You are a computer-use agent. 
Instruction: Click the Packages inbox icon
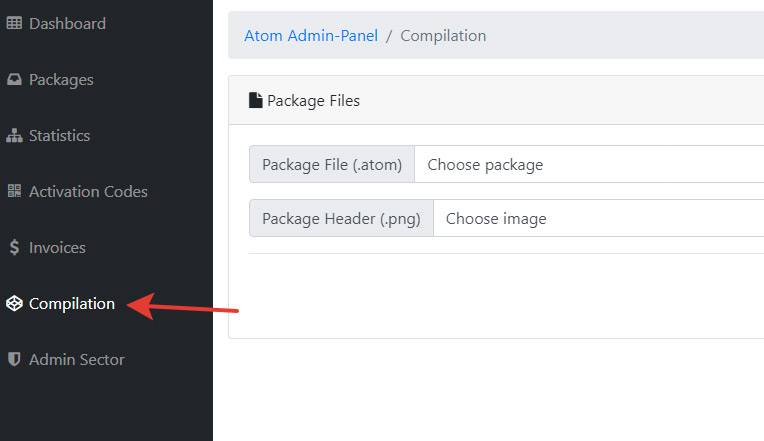[14, 79]
